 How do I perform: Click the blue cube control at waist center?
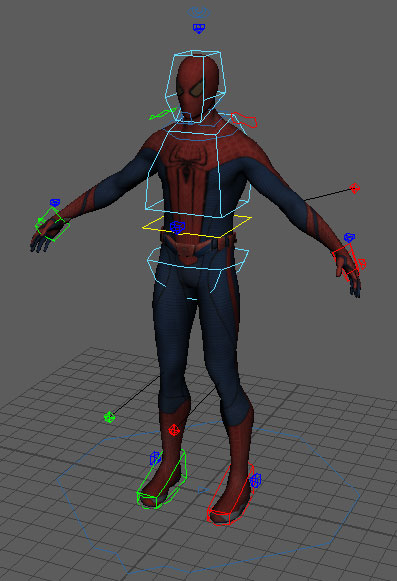coord(177,227)
